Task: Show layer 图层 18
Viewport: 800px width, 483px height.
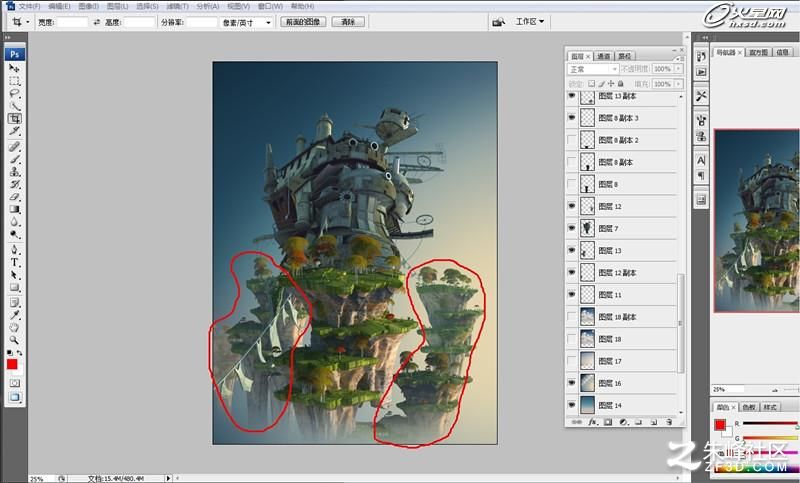Action: click(x=572, y=339)
